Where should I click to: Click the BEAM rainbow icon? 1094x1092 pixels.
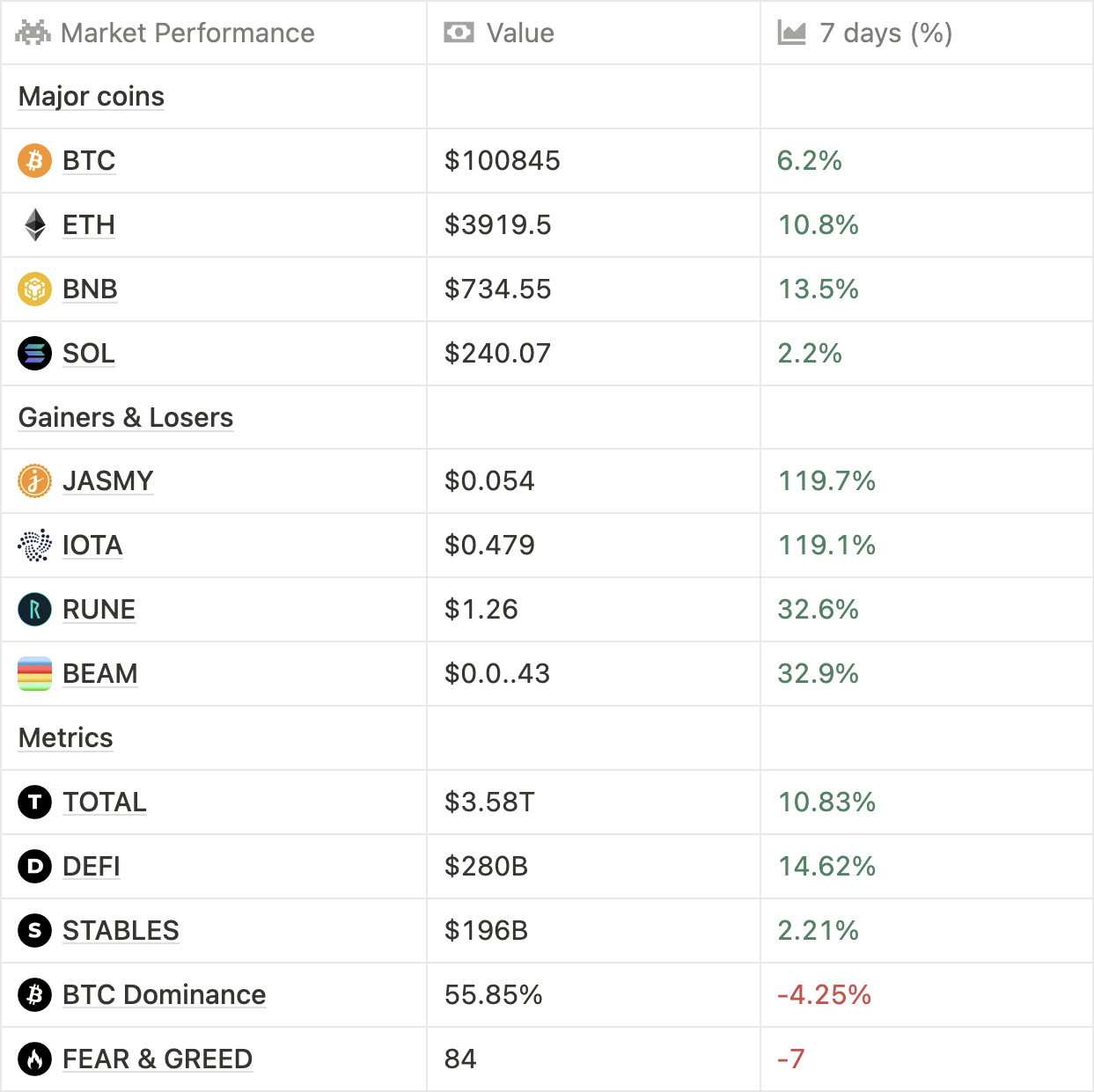35,674
